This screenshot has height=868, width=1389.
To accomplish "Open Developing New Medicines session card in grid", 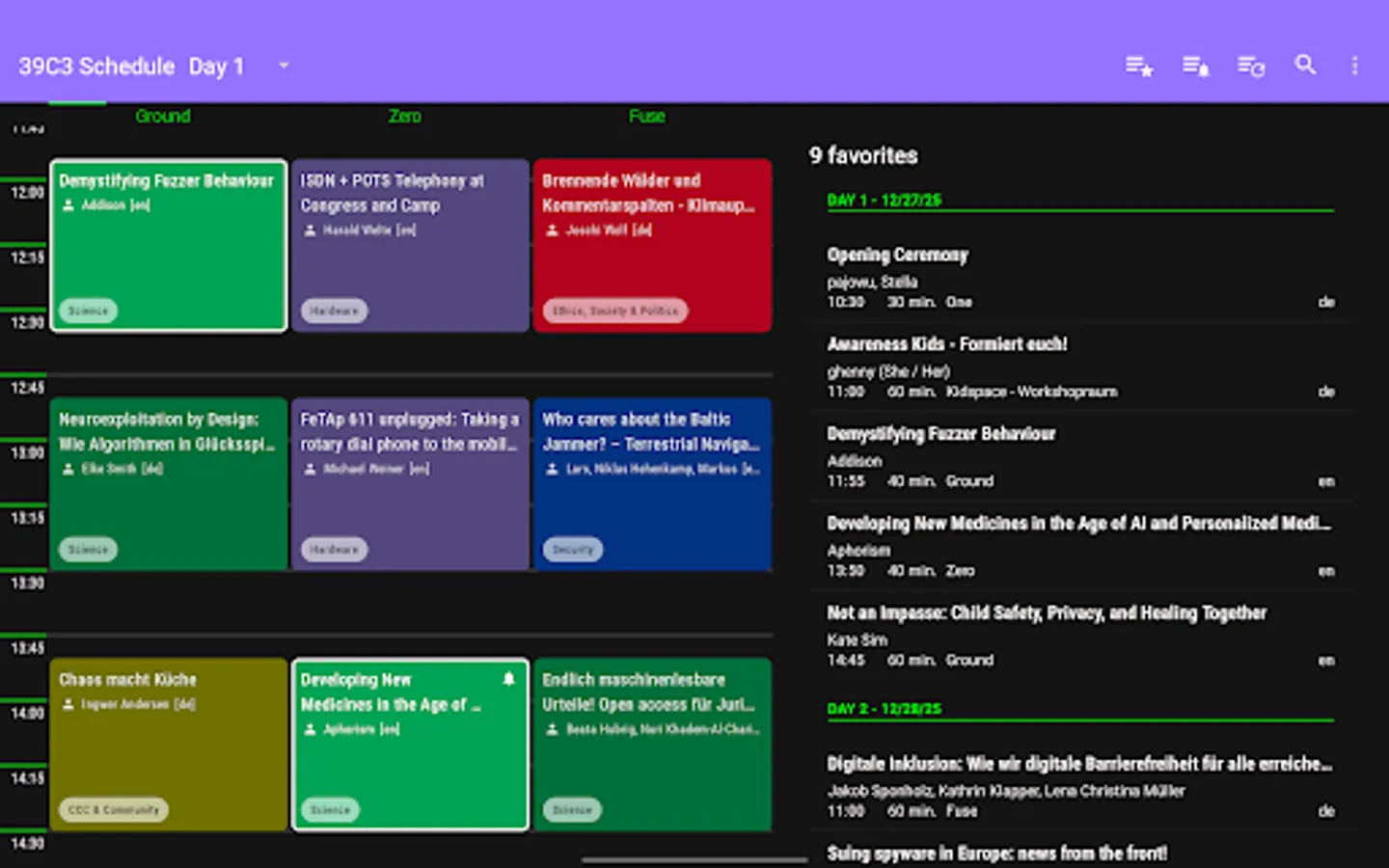I will [x=410, y=745].
